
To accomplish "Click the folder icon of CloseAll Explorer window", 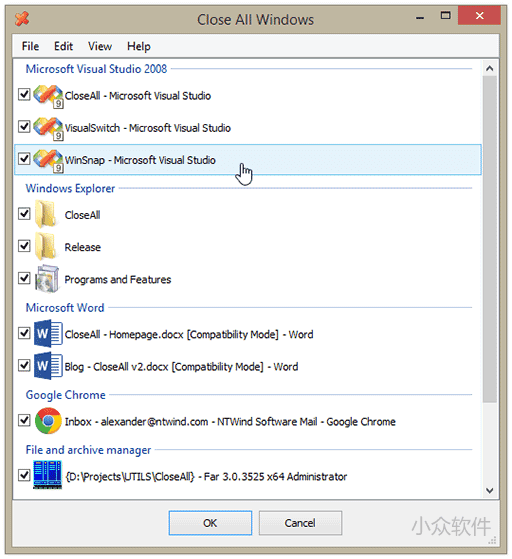I will tap(46, 214).
